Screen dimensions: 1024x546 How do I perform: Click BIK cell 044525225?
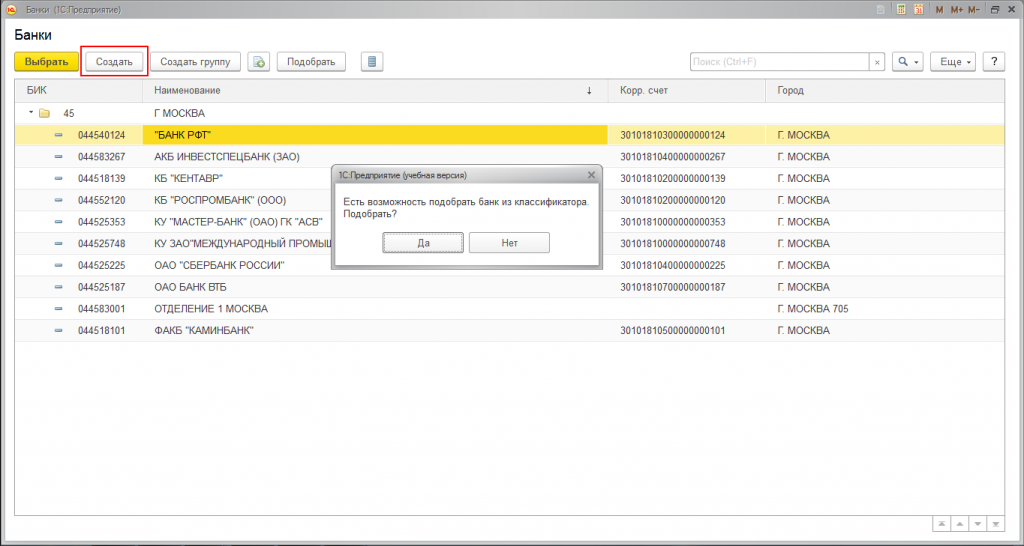coord(101,265)
